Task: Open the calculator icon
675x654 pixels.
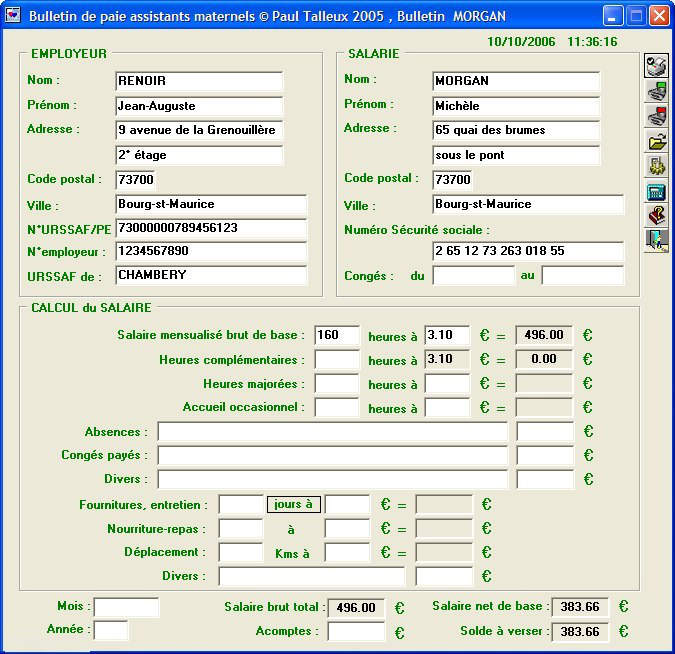Action: tap(656, 191)
